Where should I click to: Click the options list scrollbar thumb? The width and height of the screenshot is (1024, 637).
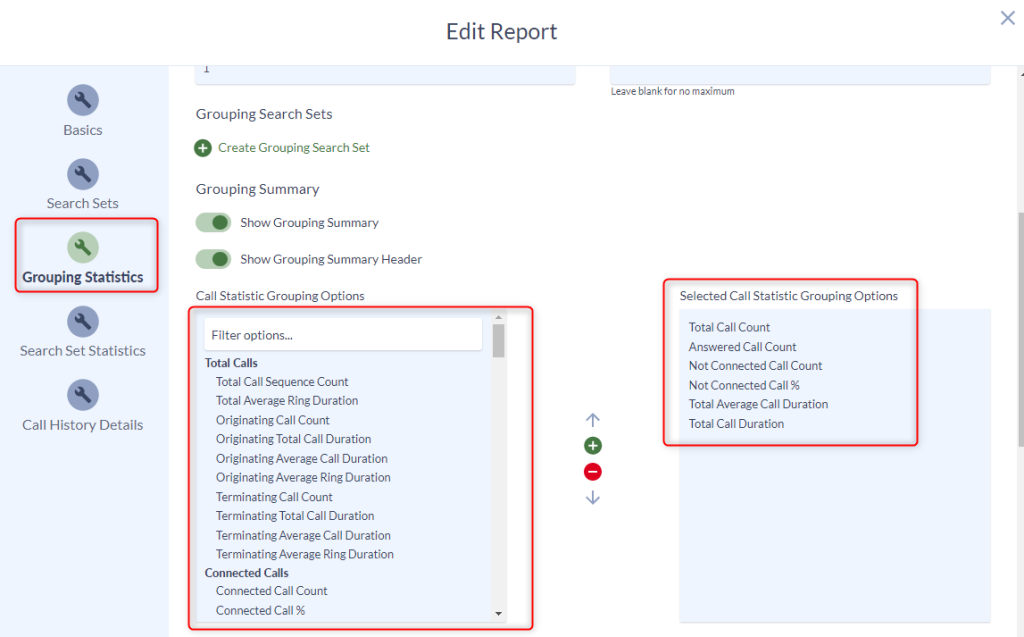(x=498, y=340)
